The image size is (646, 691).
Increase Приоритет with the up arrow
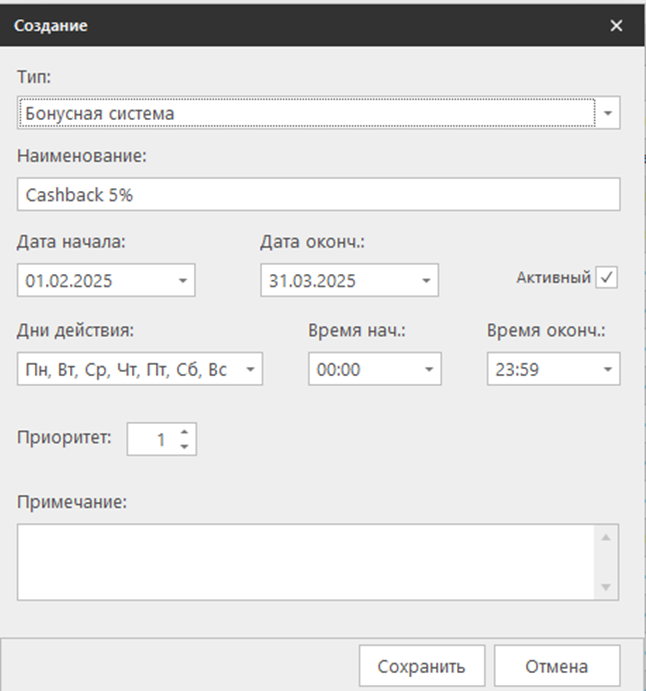(184, 431)
